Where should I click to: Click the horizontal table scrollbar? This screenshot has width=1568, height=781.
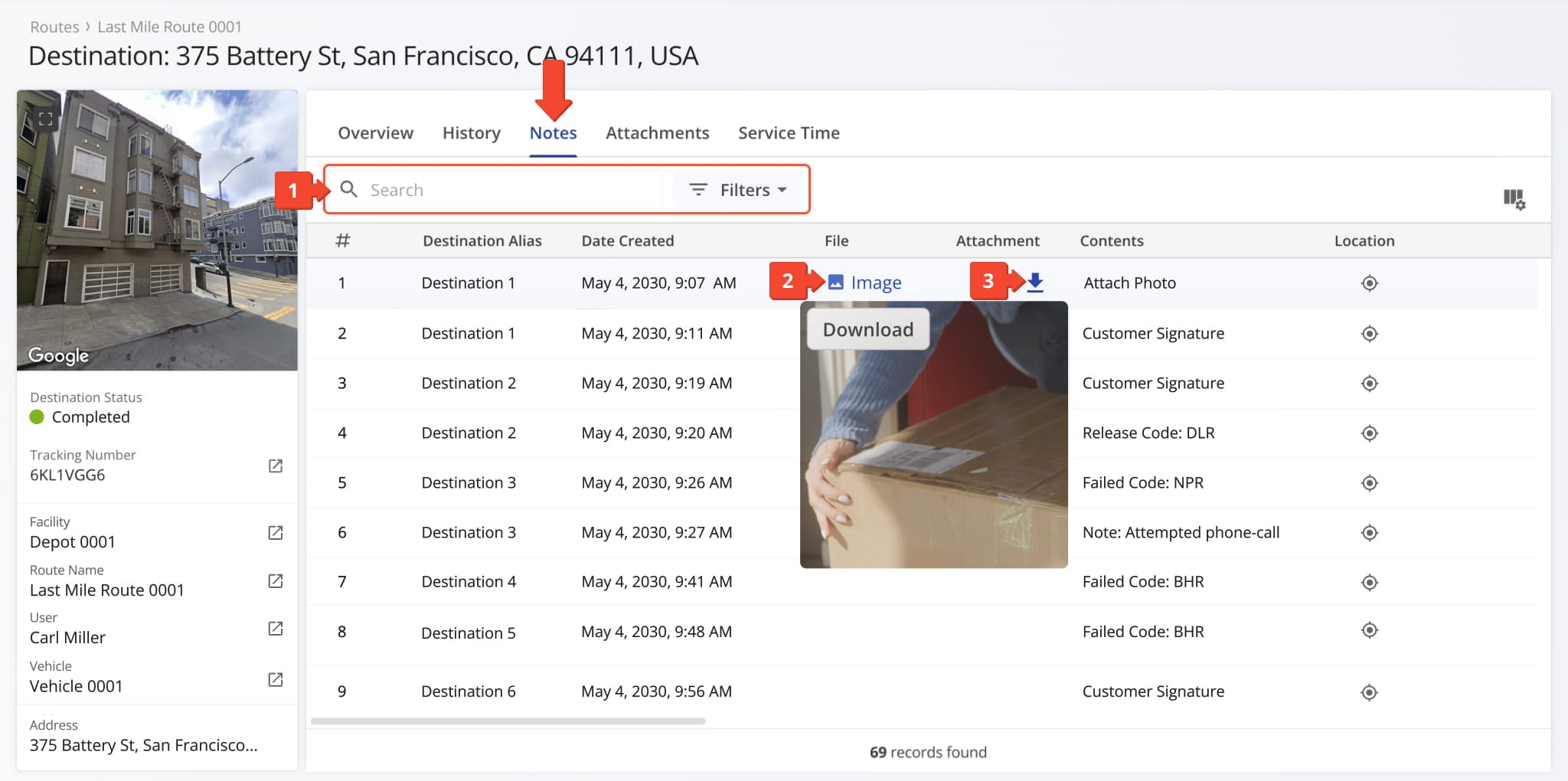tap(508, 721)
